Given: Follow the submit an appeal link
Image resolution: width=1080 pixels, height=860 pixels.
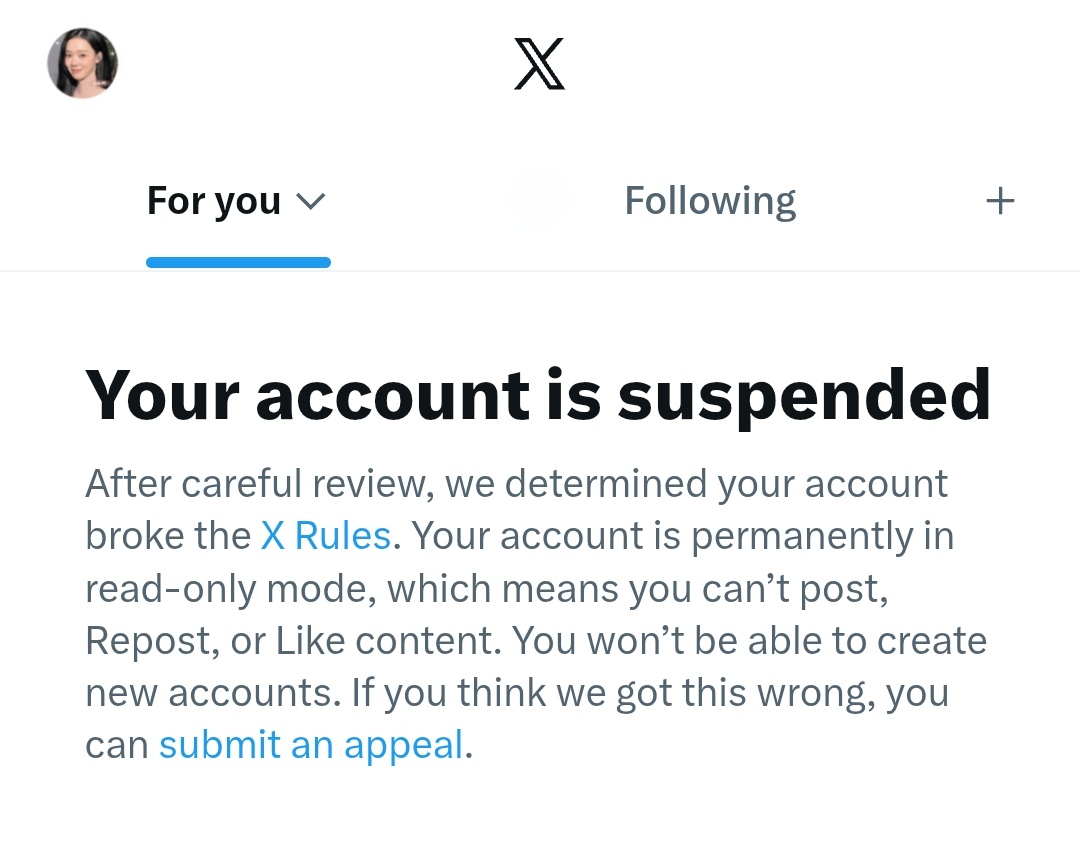Looking at the screenshot, I should click(311, 745).
